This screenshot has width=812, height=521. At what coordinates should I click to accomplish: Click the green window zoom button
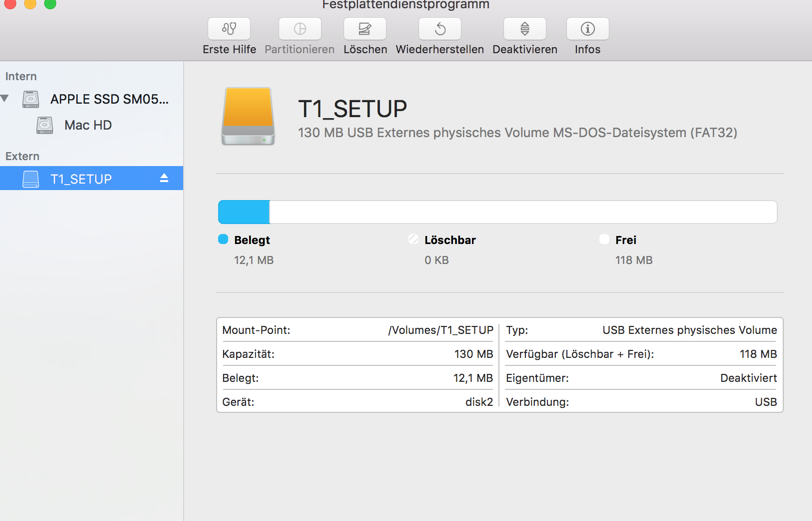50,4
